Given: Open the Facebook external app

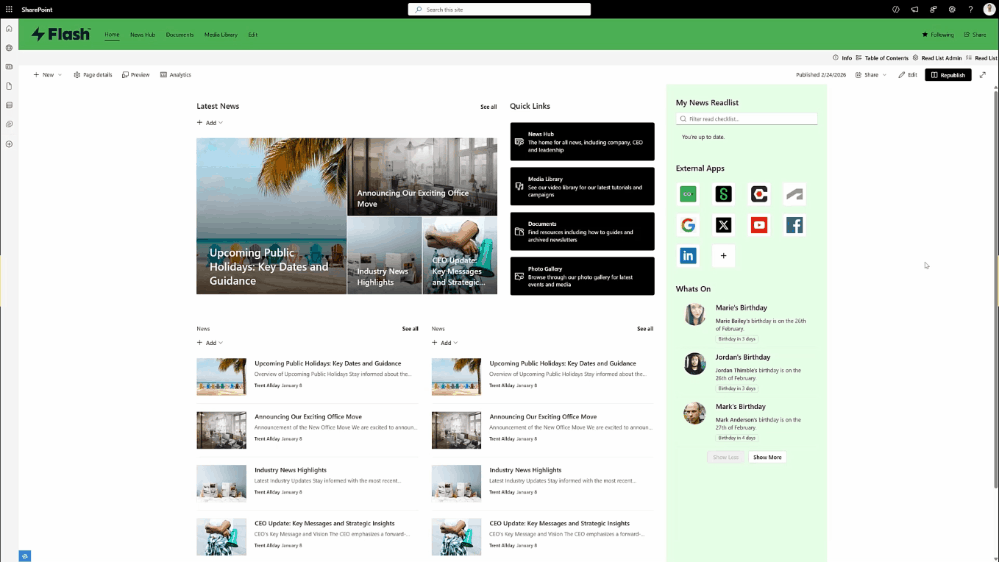Looking at the screenshot, I should (x=794, y=225).
